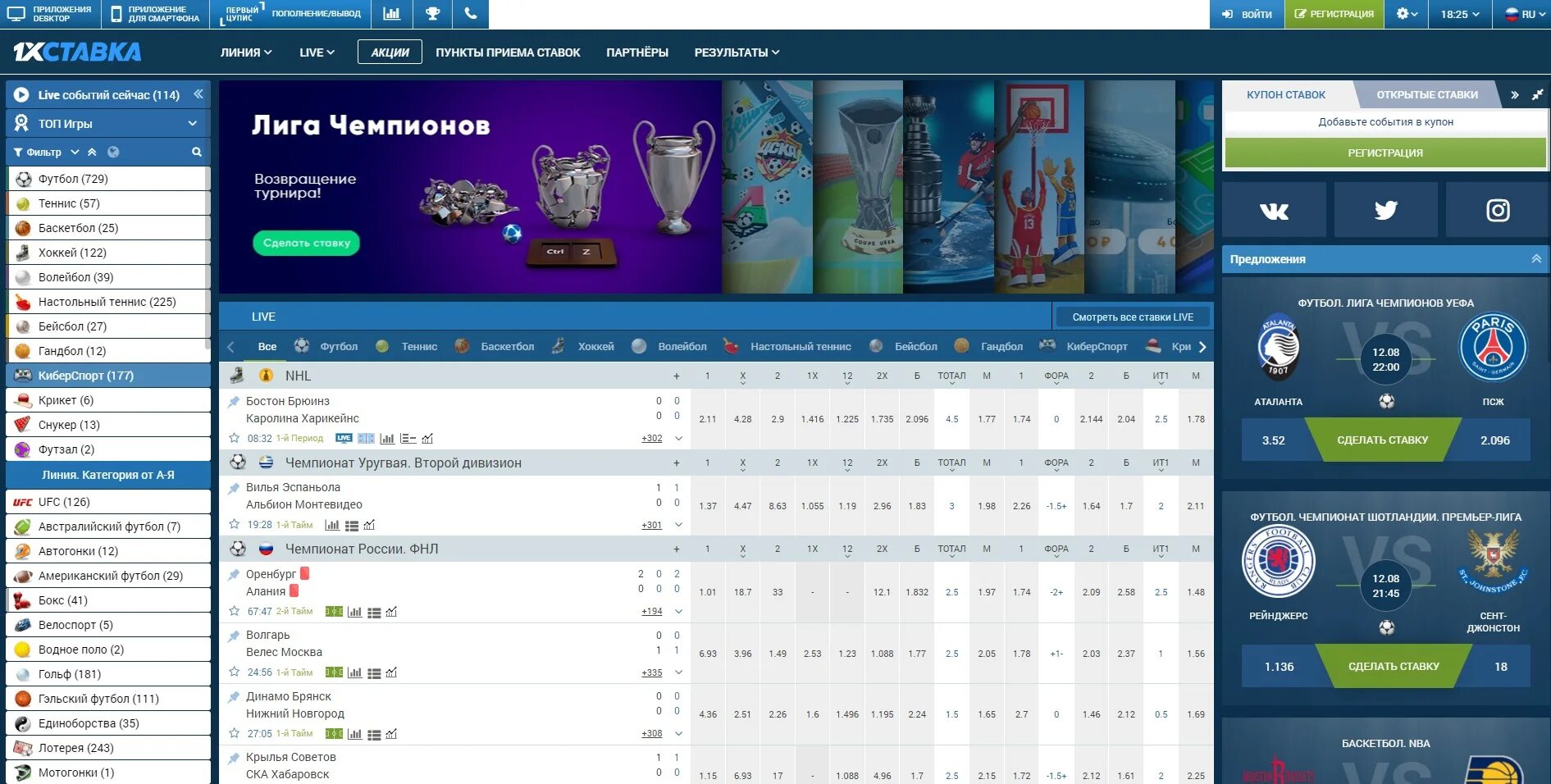
Task: Open Пункты приема ставок page
Action: (x=508, y=52)
